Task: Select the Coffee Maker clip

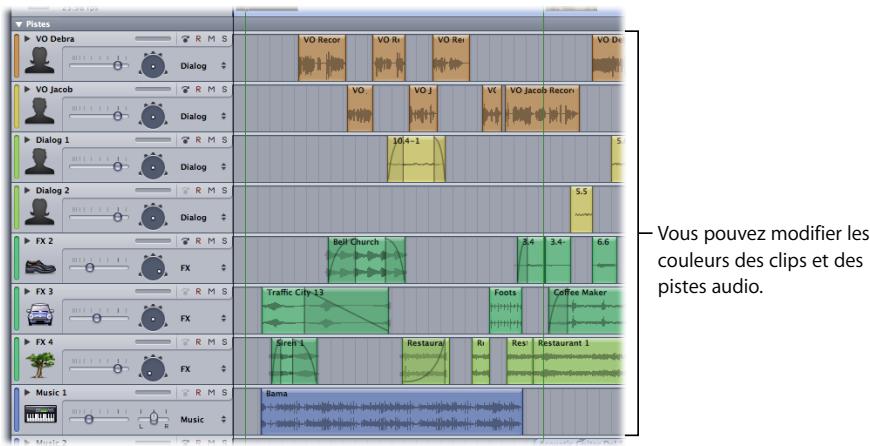Action: 585,310
